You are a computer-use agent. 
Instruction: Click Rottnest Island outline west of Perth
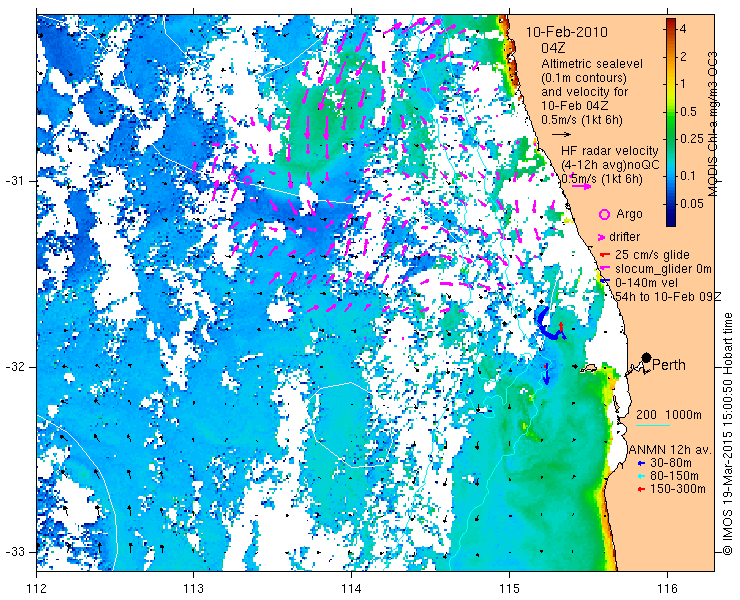[x=589, y=368]
